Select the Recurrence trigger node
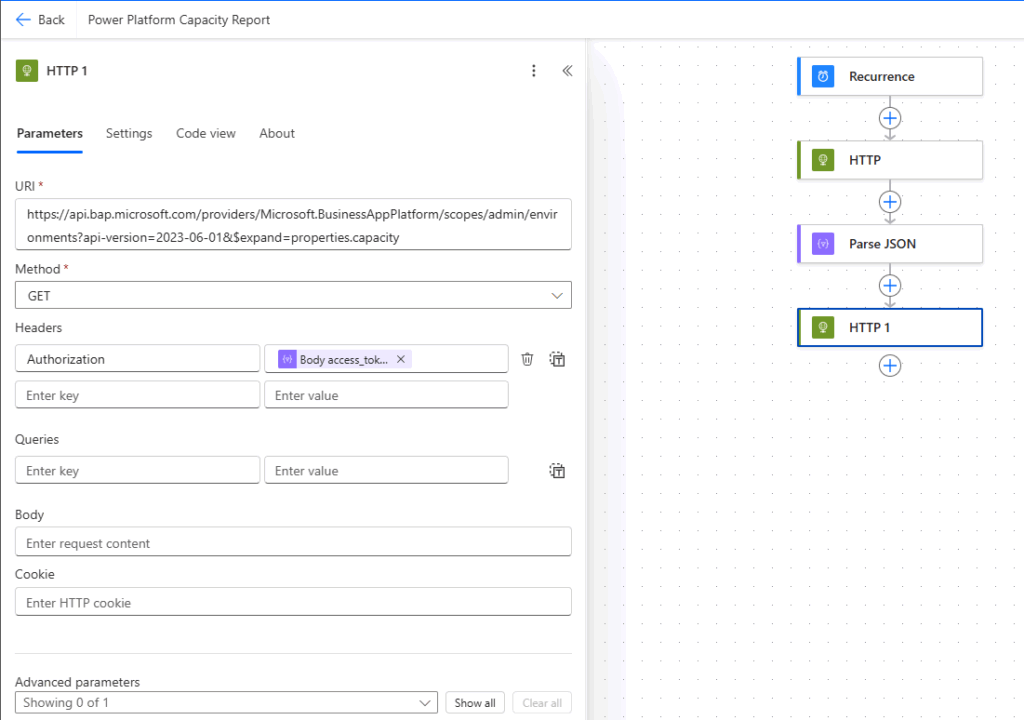This screenshot has height=720, width=1024. point(890,76)
